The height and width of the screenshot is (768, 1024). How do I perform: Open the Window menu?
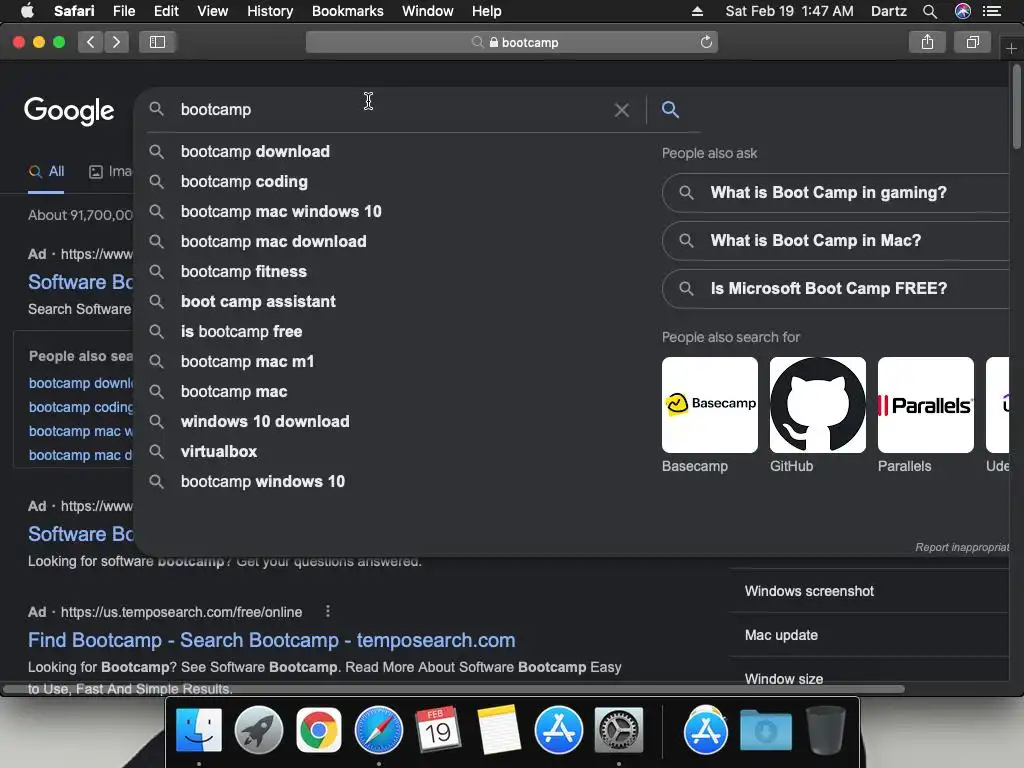[x=427, y=11]
